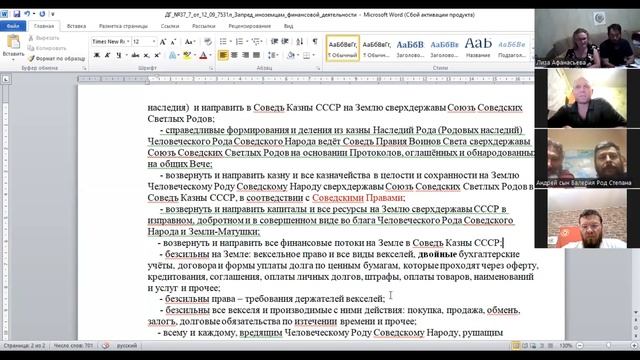Viewport: 640px width, 360px height.
Task: Open Quick Access Toolbar customization arrow
Action: point(53,14)
